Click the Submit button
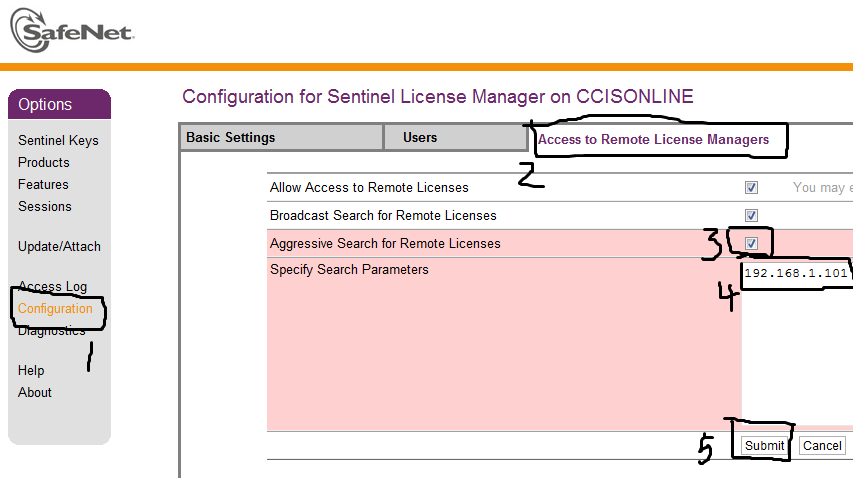The width and height of the screenshot is (853, 478). (764, 446)
